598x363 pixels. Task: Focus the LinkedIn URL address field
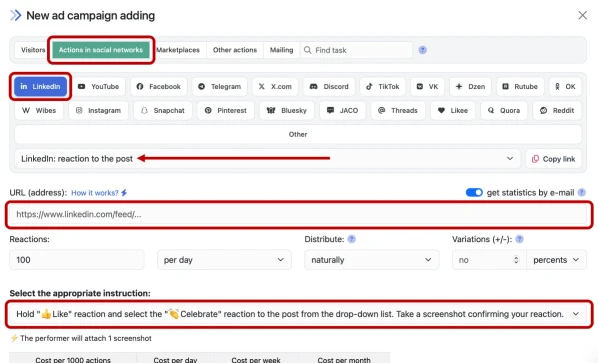tap(298, 214)
